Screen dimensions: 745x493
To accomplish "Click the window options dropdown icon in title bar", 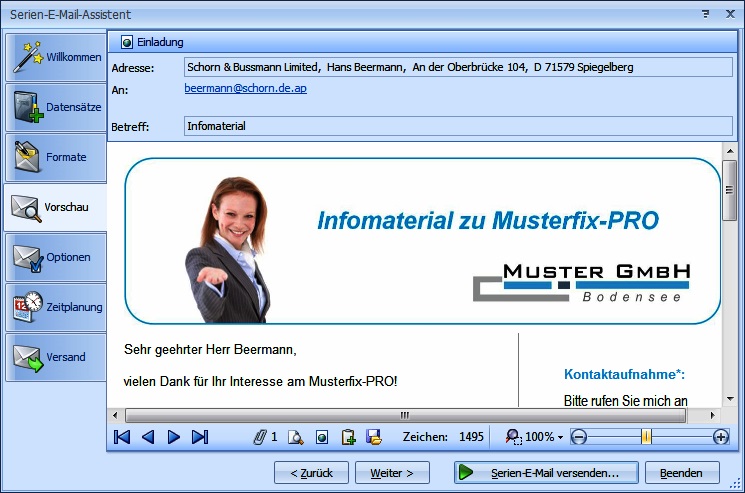I will pyautogui.click(x=706, y=14).
